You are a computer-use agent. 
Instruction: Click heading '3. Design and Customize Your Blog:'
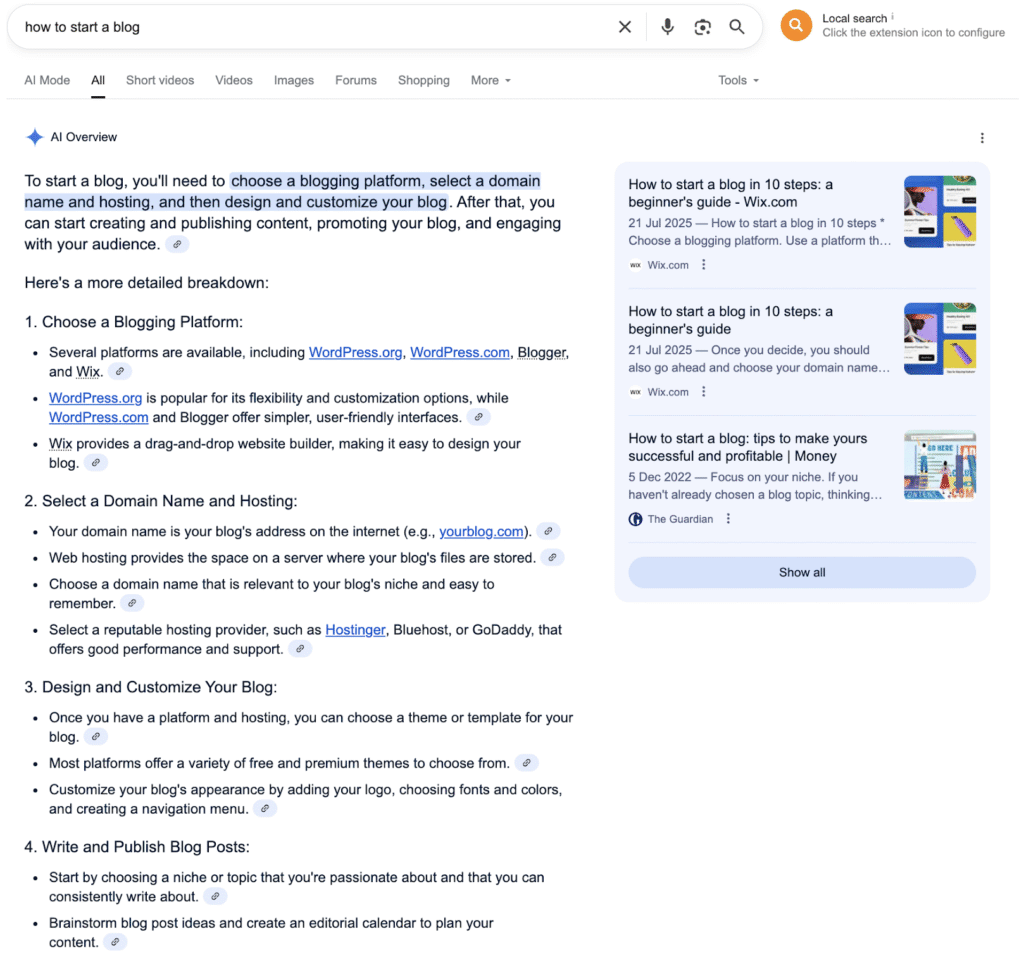pyautogui.click(x=151, y=687)
